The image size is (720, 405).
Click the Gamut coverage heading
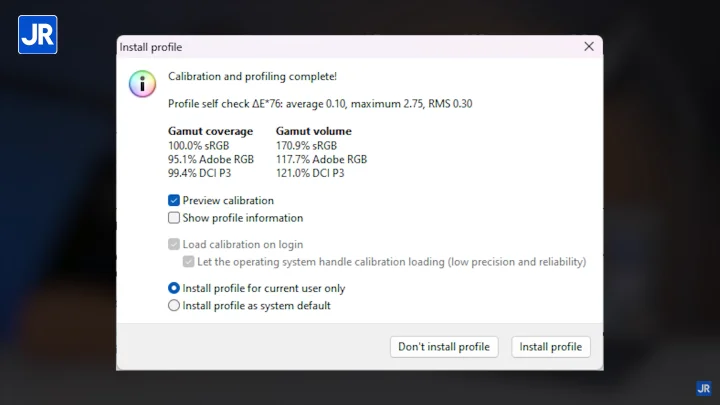coord(210,131)
